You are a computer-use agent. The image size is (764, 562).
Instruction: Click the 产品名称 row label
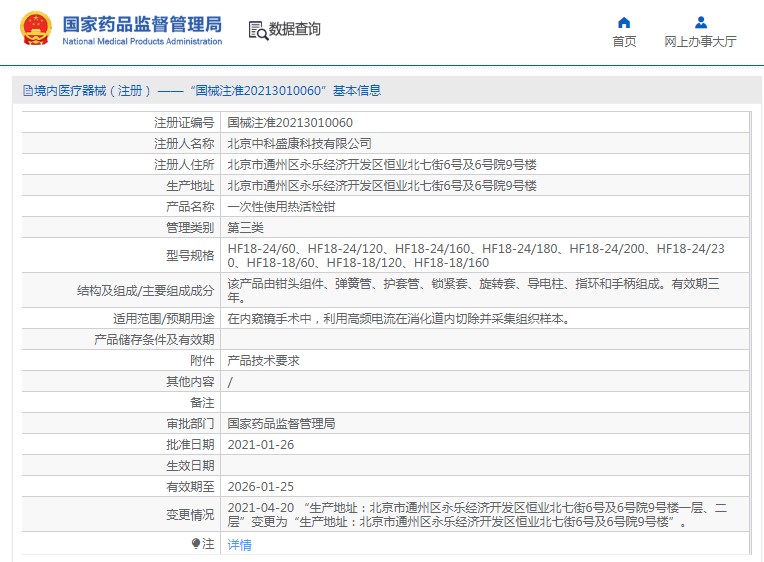point(190,207)
